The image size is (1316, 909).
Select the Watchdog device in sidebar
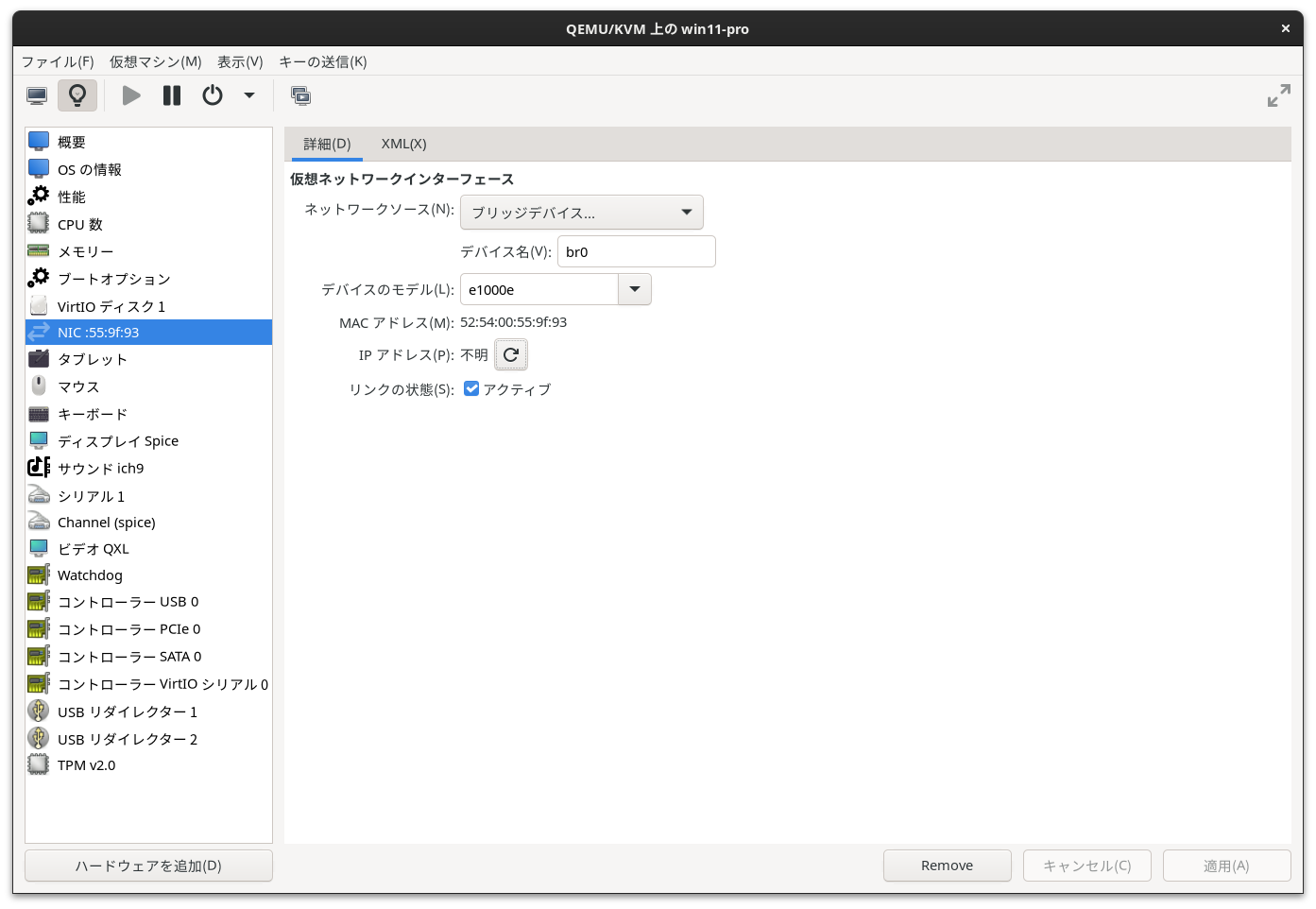point(89,575)
